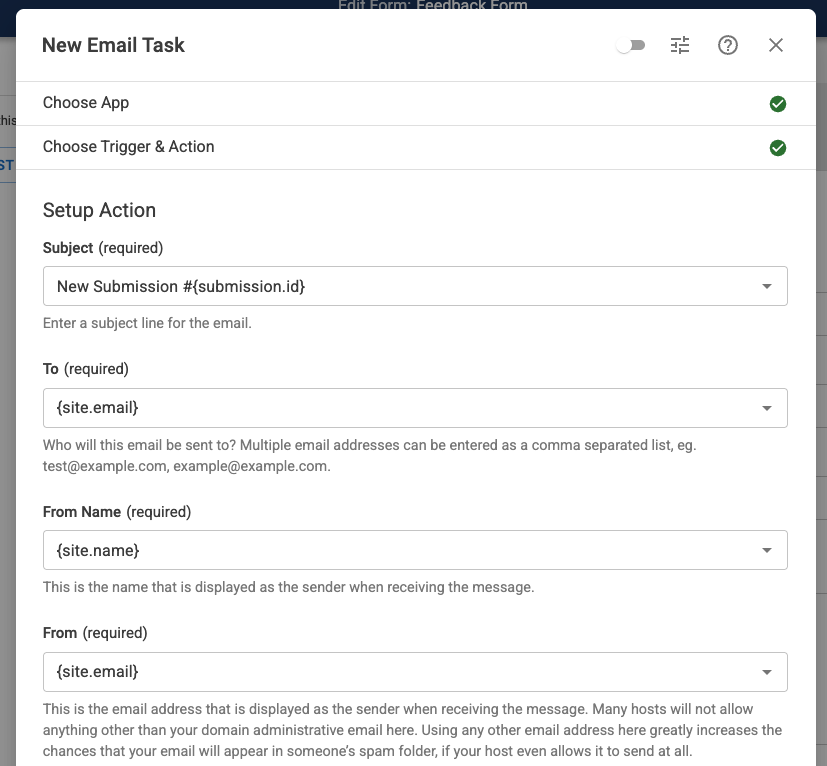Expand the Choose App section

pyautogui.click(x=86, y=103)
